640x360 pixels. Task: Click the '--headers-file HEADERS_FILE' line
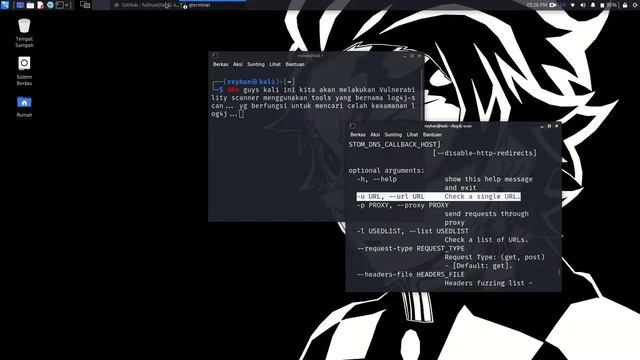tap(411, 275)
